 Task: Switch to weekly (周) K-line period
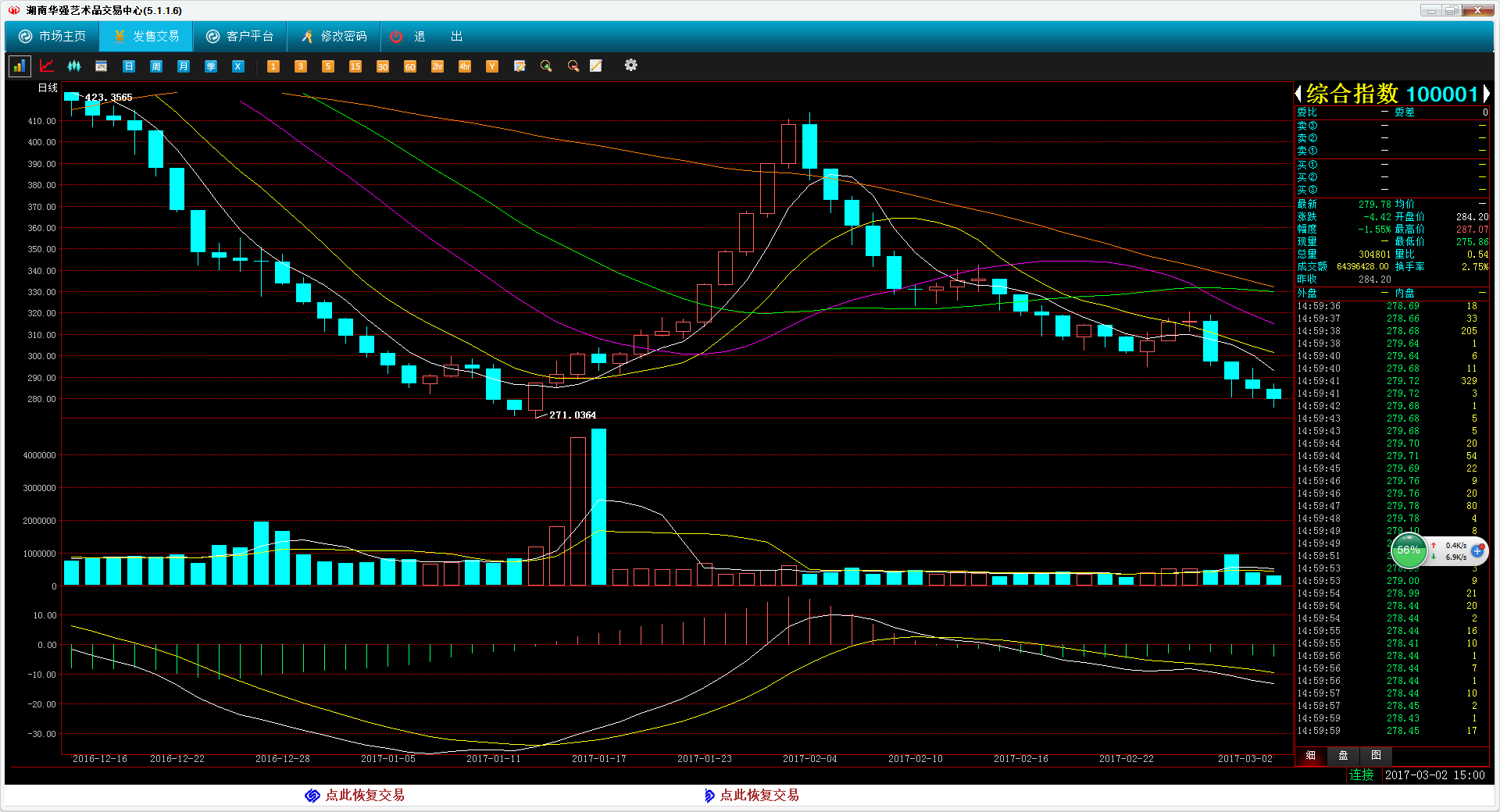156,66
